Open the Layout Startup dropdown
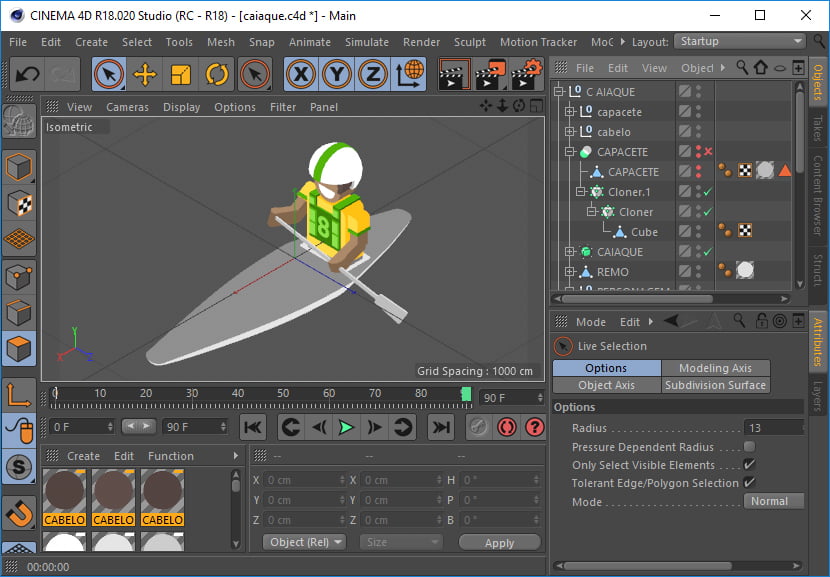This screenshot has width=830, height=577. tap(740, 41)
